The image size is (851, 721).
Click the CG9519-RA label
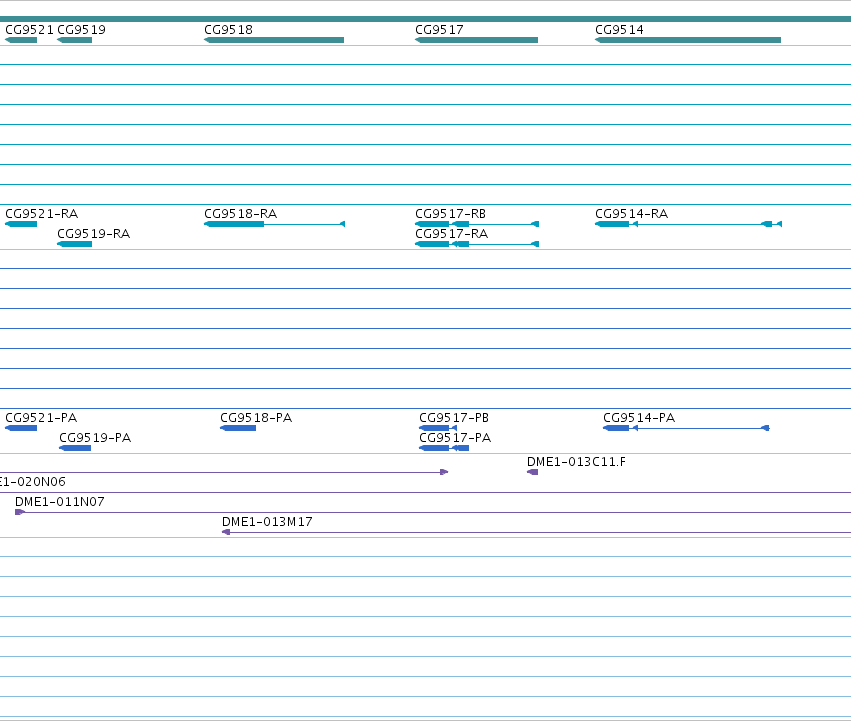tap(93, 234)
